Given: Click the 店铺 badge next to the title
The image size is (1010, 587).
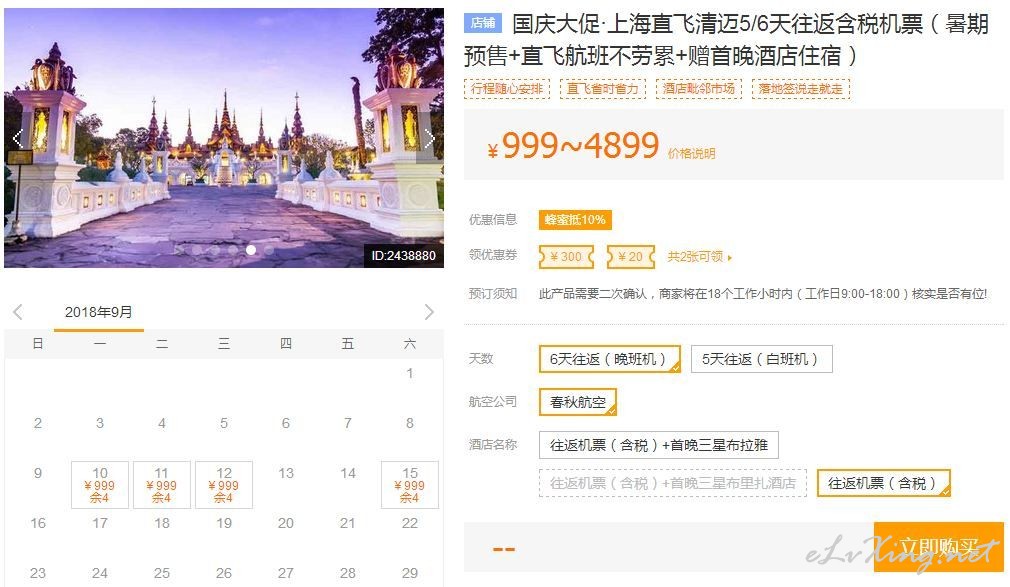Looking at the screenshot, I should click(482, 24).
